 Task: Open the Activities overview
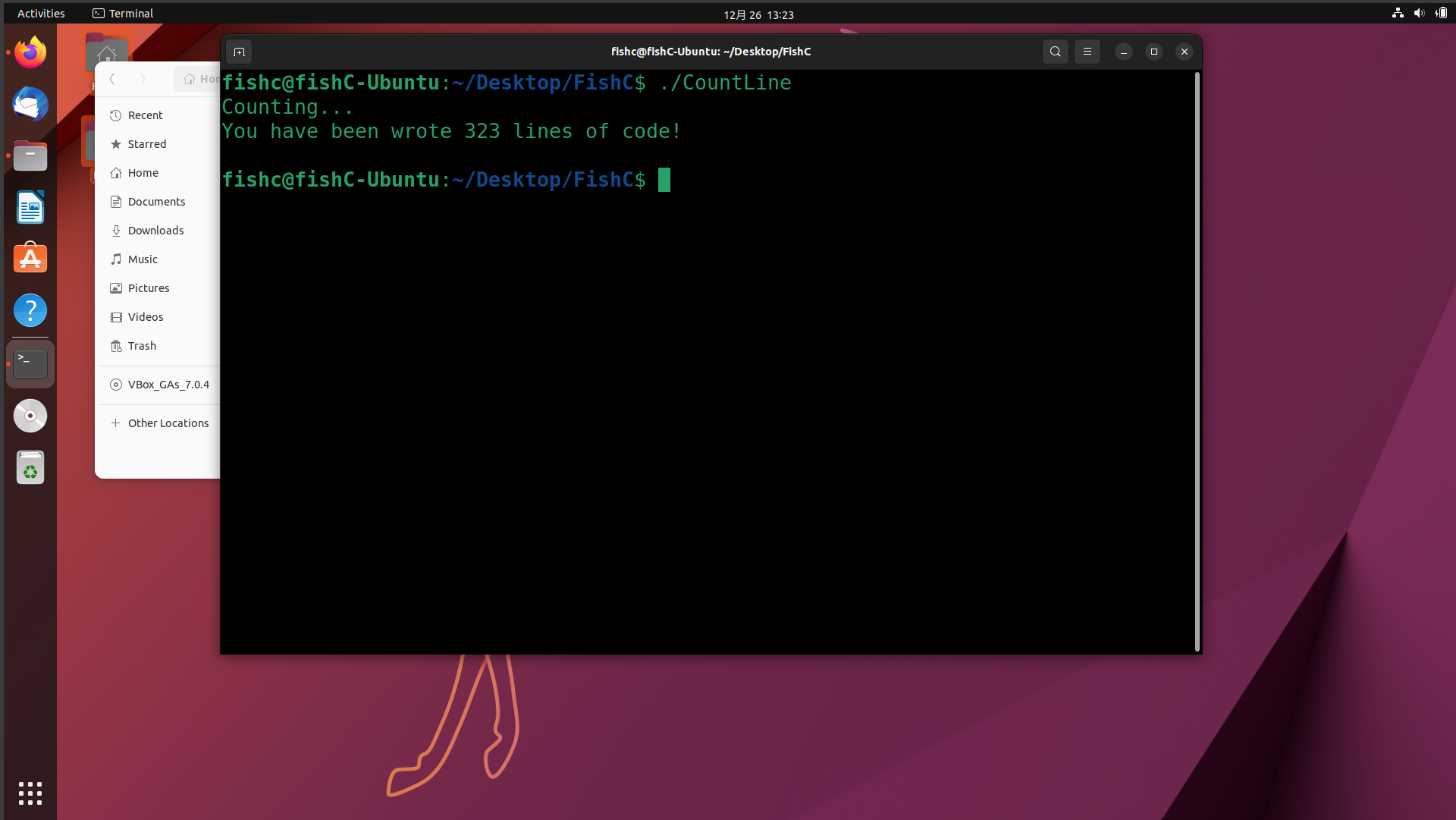(x=41, y=14)
